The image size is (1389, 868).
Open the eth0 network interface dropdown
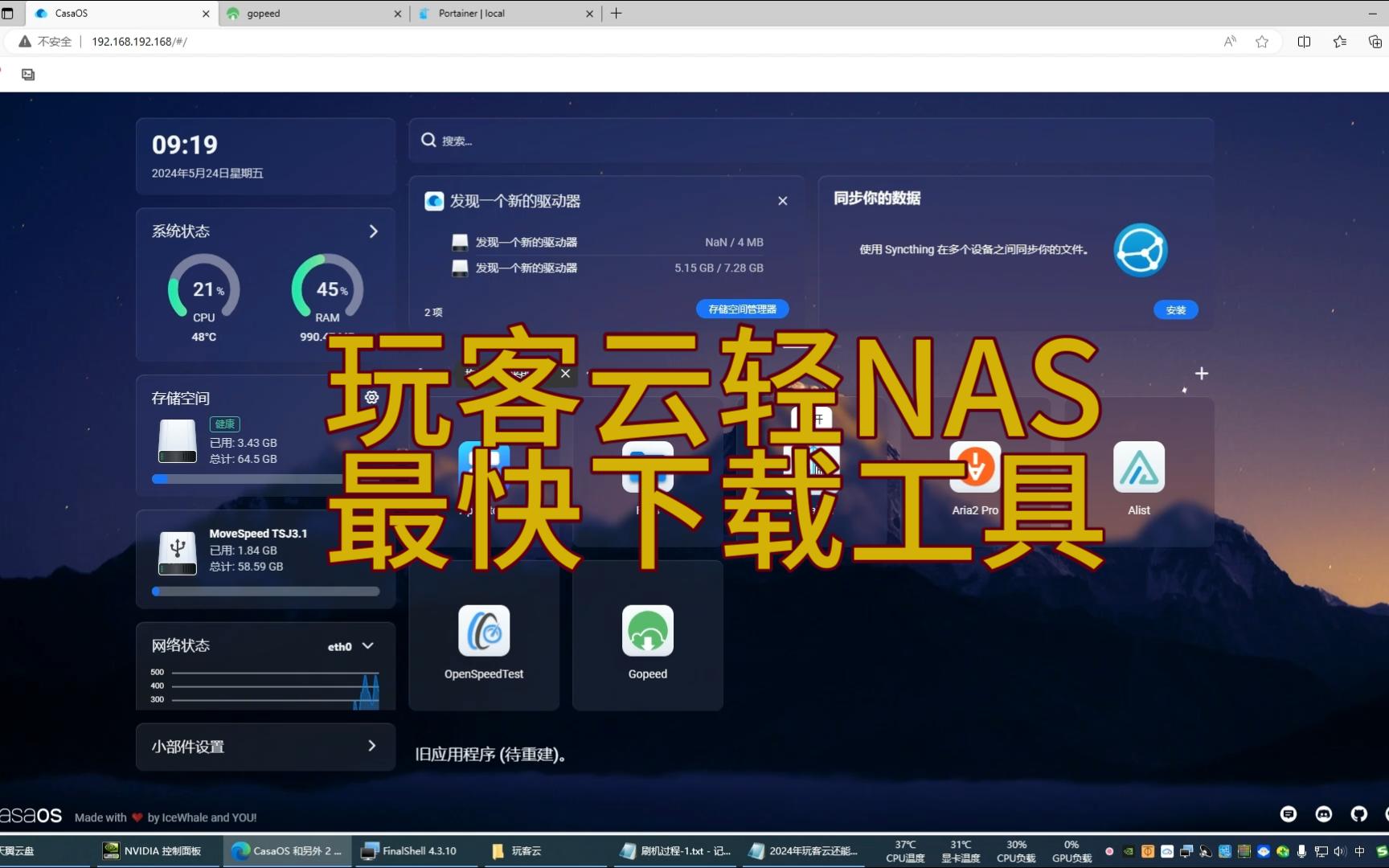[x=351, y=646]
